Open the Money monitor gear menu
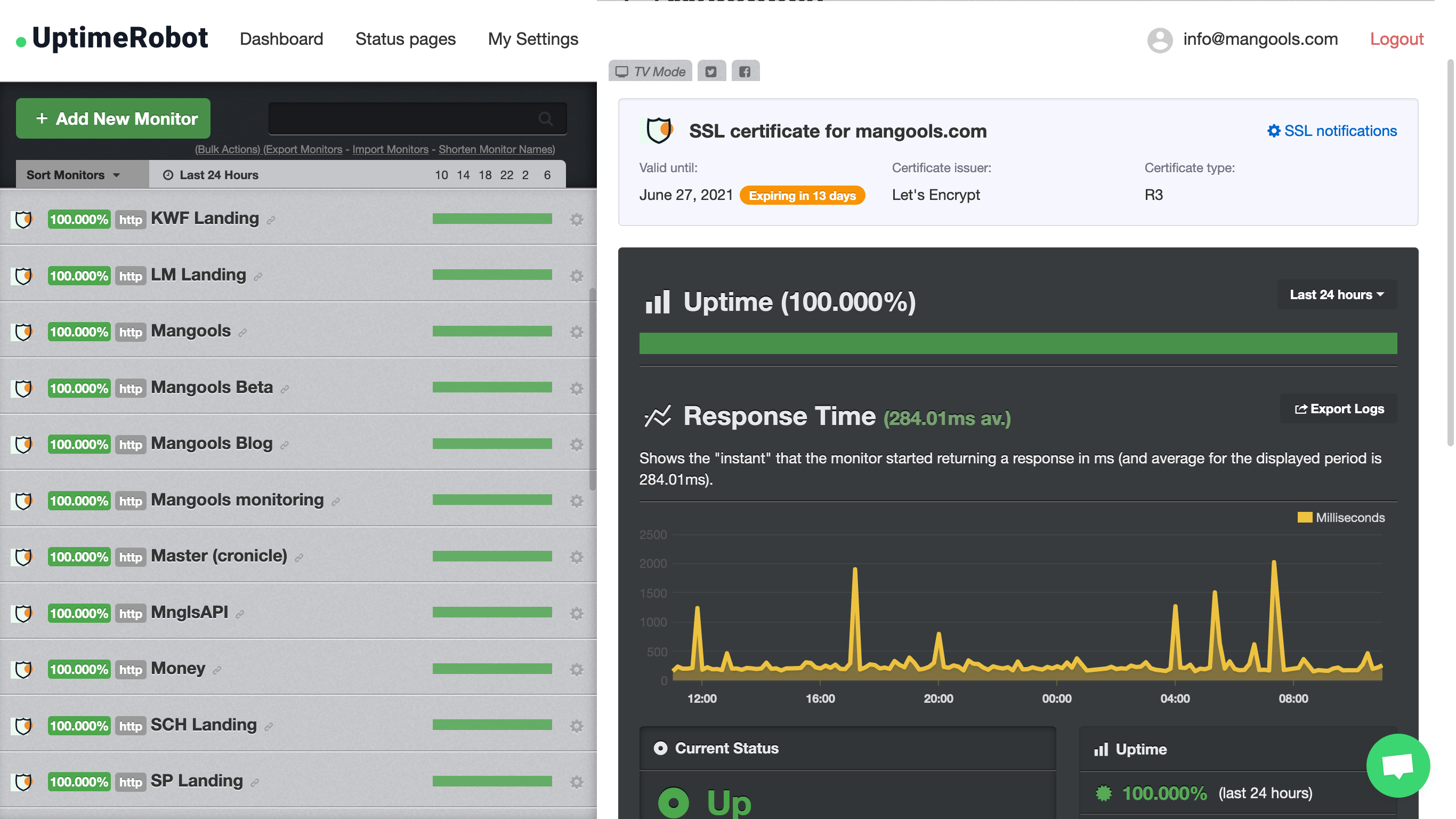The height and width of the screenshot is (819, 1456). 576,670
